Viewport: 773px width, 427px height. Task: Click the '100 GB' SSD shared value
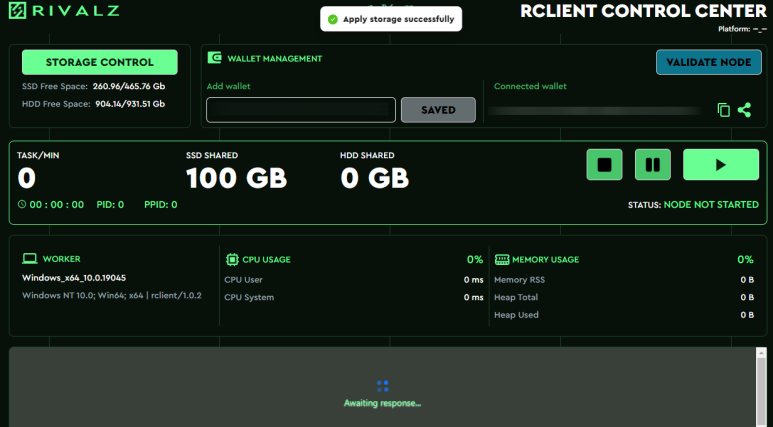(236, 178)
